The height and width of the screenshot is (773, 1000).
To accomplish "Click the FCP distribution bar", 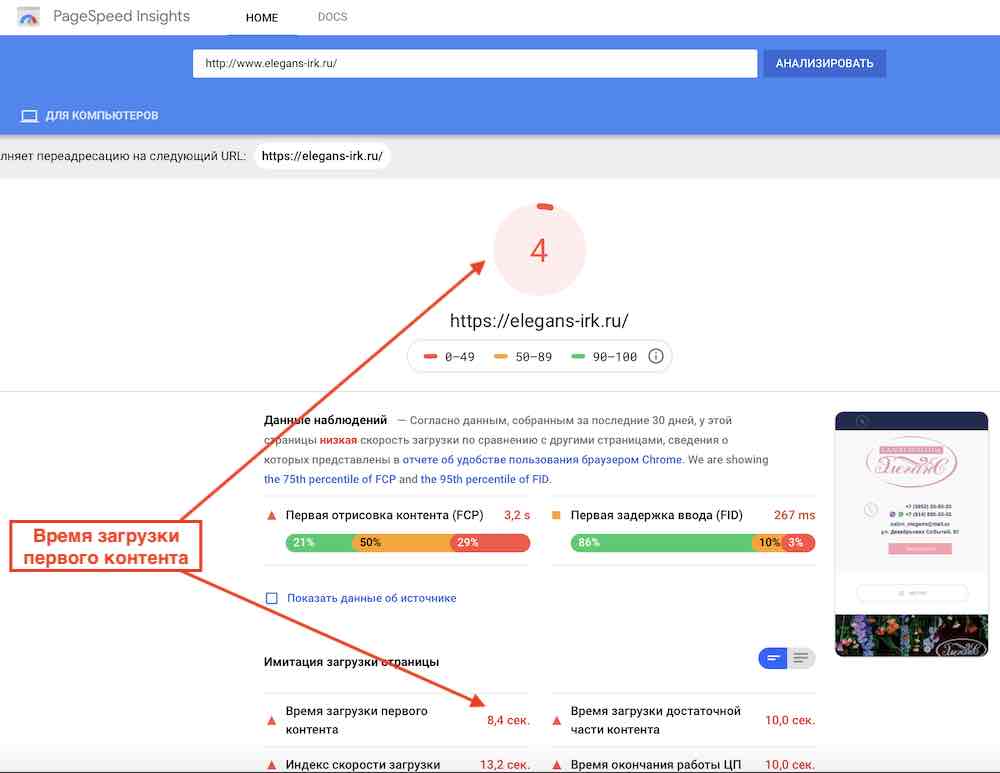I will (408, 543).
